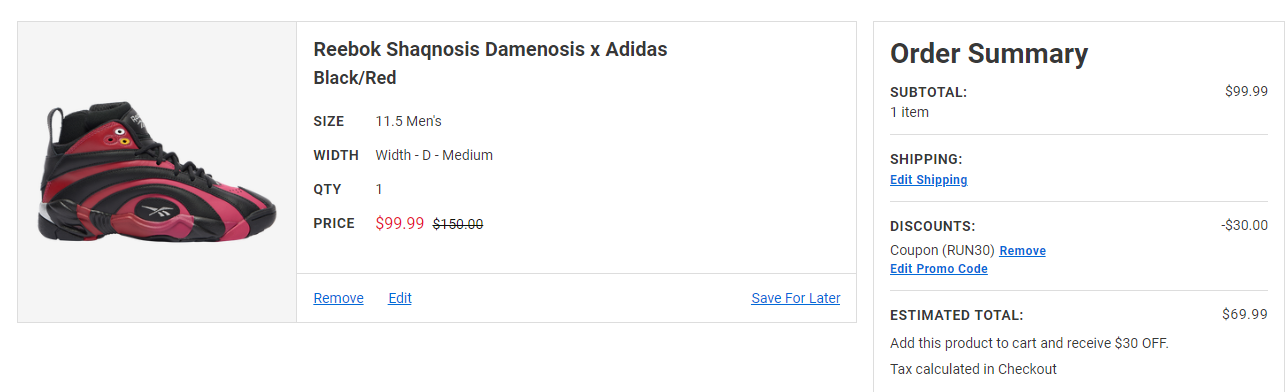Click the 11.5 Men's size value
This screenshot has width=1287, height=392.
coord(408,121)
